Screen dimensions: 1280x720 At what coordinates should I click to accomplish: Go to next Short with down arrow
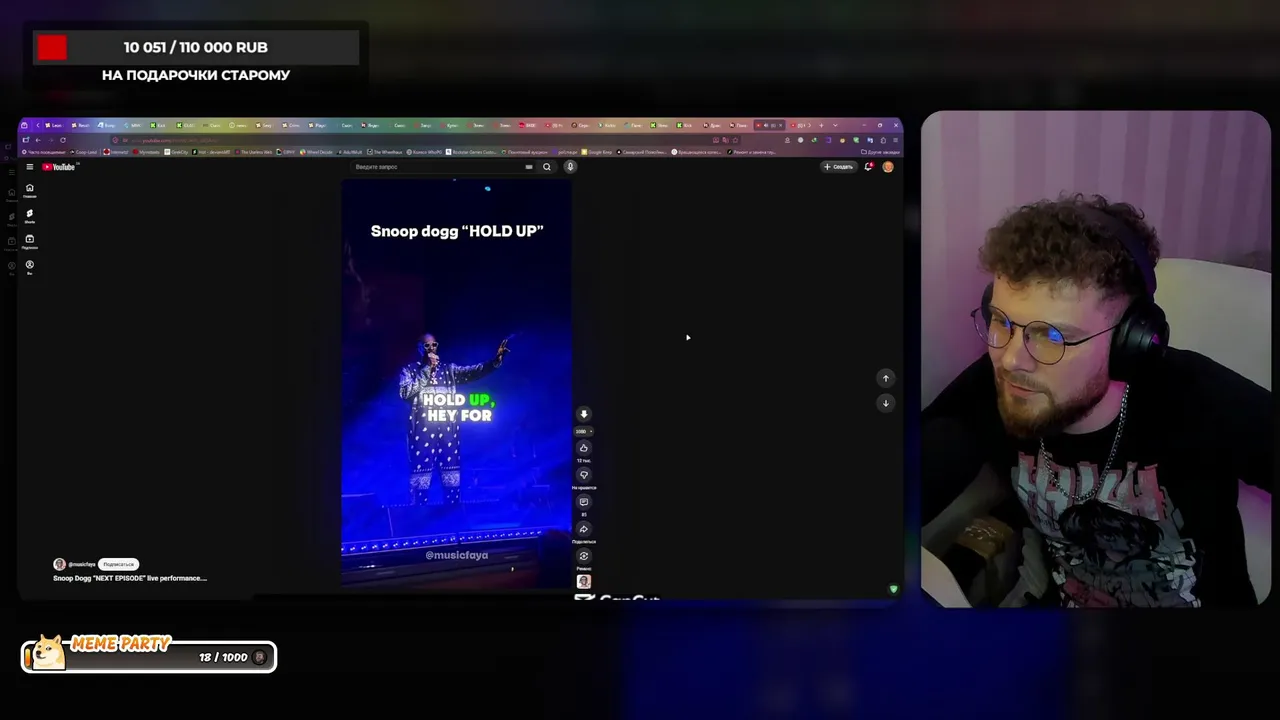(x=885, y=403)
